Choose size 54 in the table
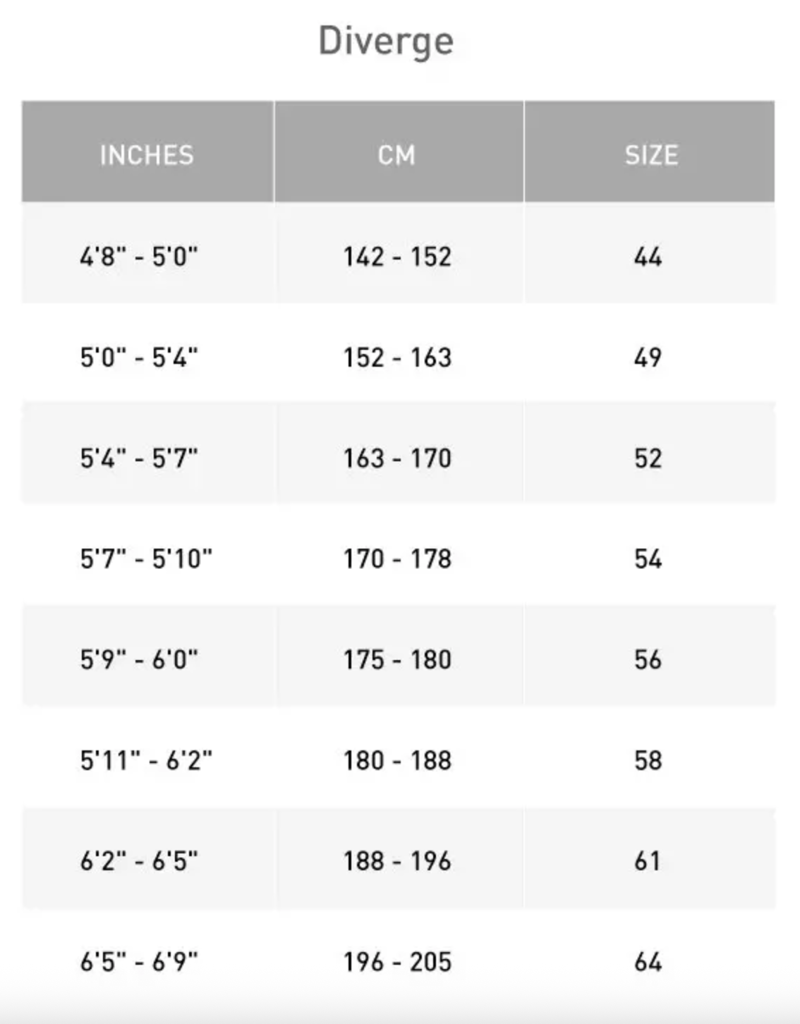Viewport: 800px width, 1024px height. tap(648, 559)
